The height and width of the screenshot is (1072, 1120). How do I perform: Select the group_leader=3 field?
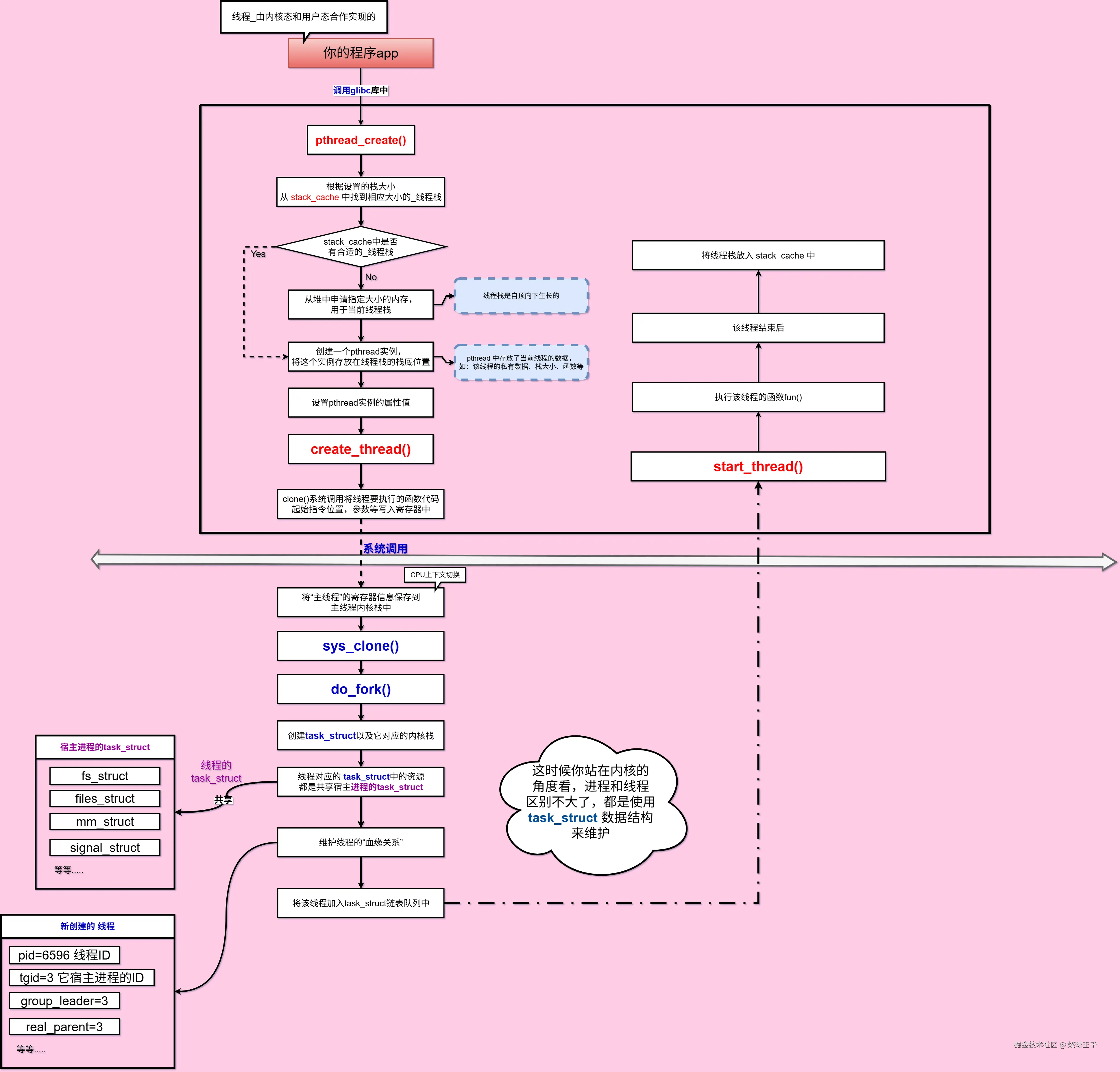64,1001
